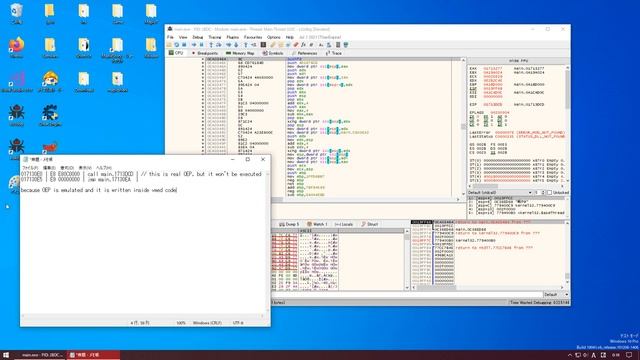640x360 pixels.
Task: Switch to the Symbols tab
Action: tap(273, 53)
